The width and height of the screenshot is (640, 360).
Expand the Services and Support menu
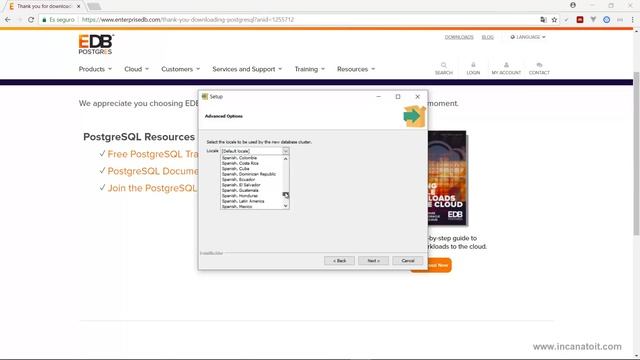pos(247,69)
